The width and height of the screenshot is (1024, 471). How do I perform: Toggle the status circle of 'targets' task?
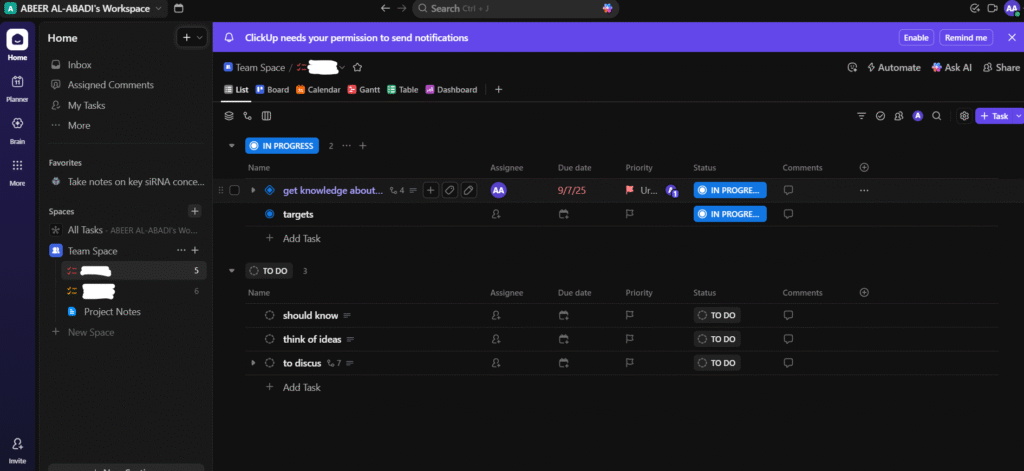click(x=269, y=214)
